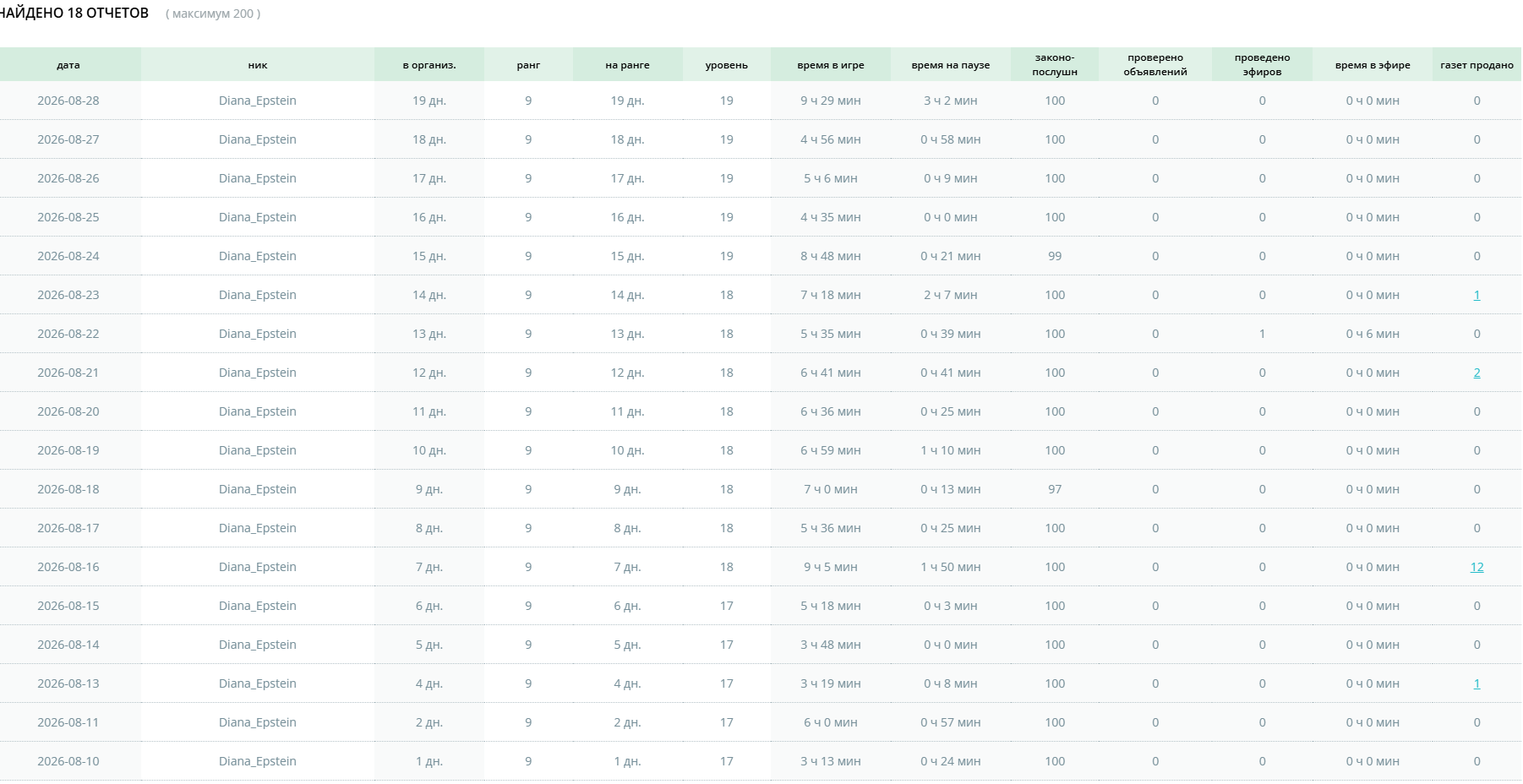Click the '( максимум 200 )' note
Image resolution: width=1523 pixels, height=784 pixels.
[x=213, y=14]
